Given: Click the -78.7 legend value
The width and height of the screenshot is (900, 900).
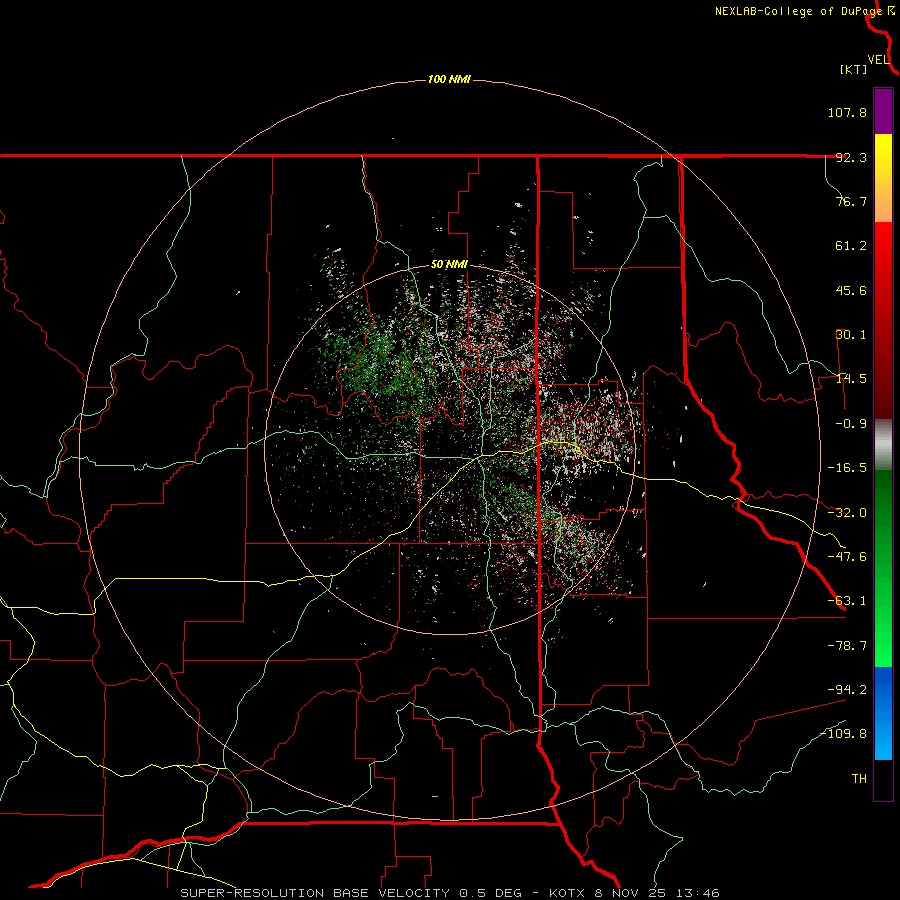Looking at the screenshot, I should coord(847,646).
